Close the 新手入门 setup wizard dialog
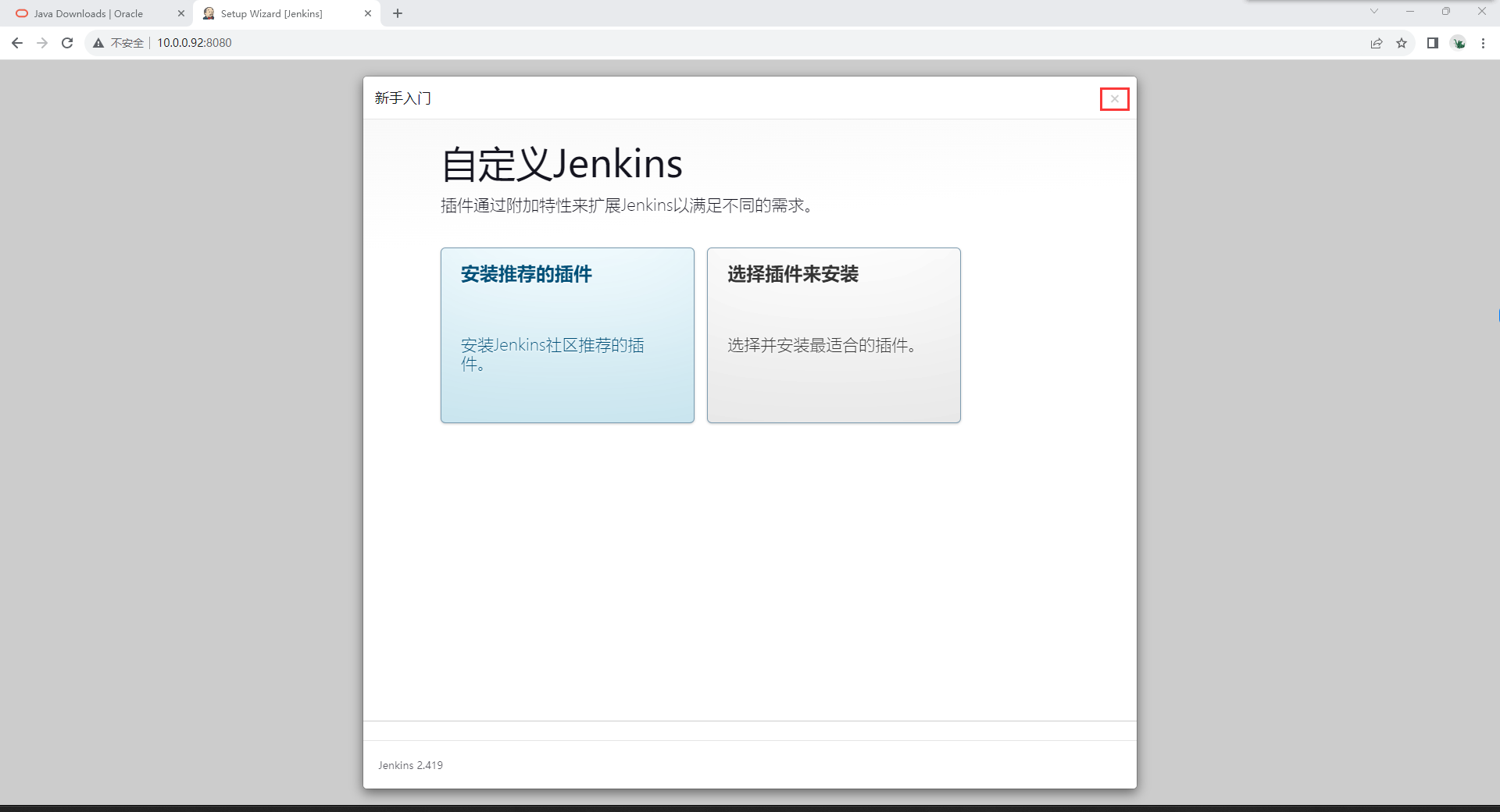1500x812 pixels. click(1115, 99)
